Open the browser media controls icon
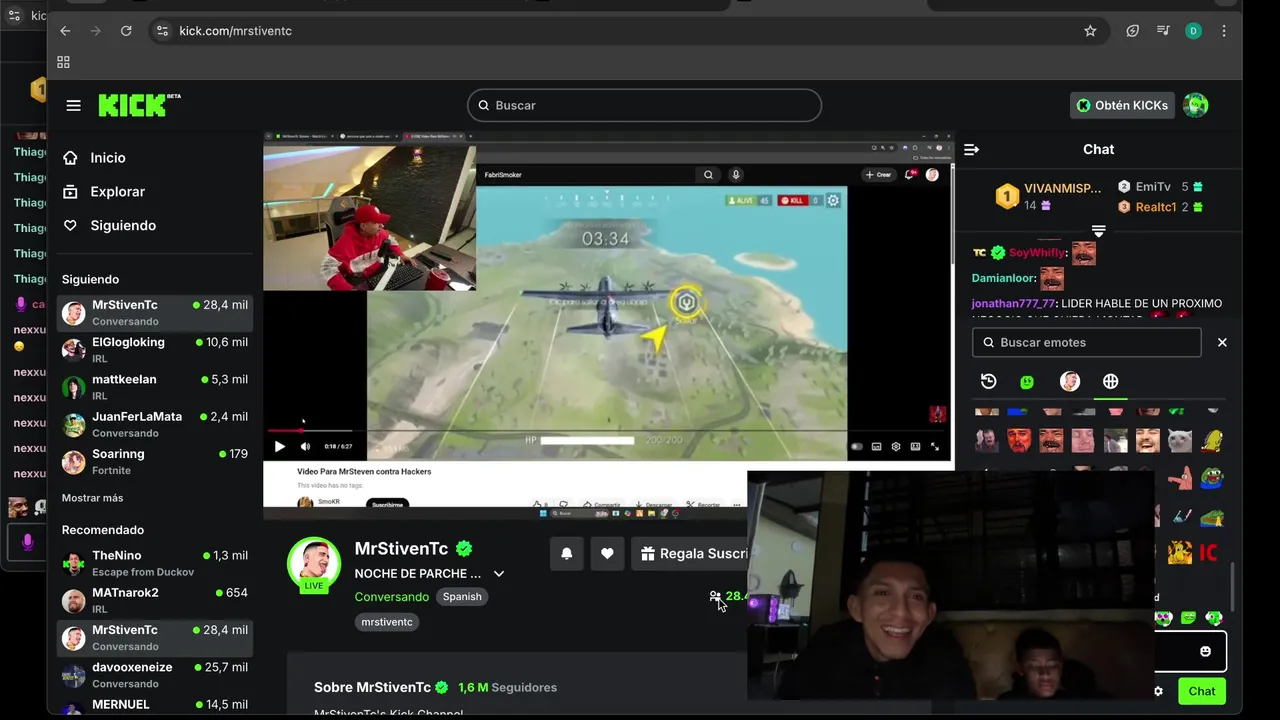This screenshot has width=1280, height=720. point(1163,31)
